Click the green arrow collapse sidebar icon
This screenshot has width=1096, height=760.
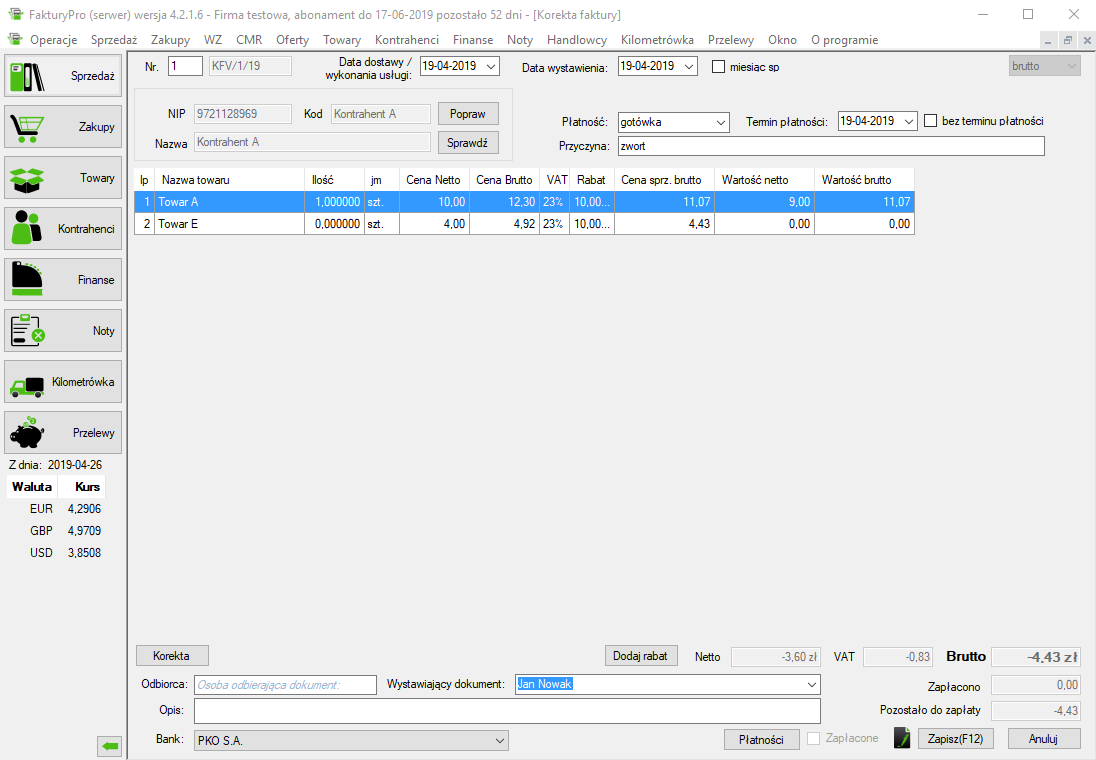click(109, 745)
